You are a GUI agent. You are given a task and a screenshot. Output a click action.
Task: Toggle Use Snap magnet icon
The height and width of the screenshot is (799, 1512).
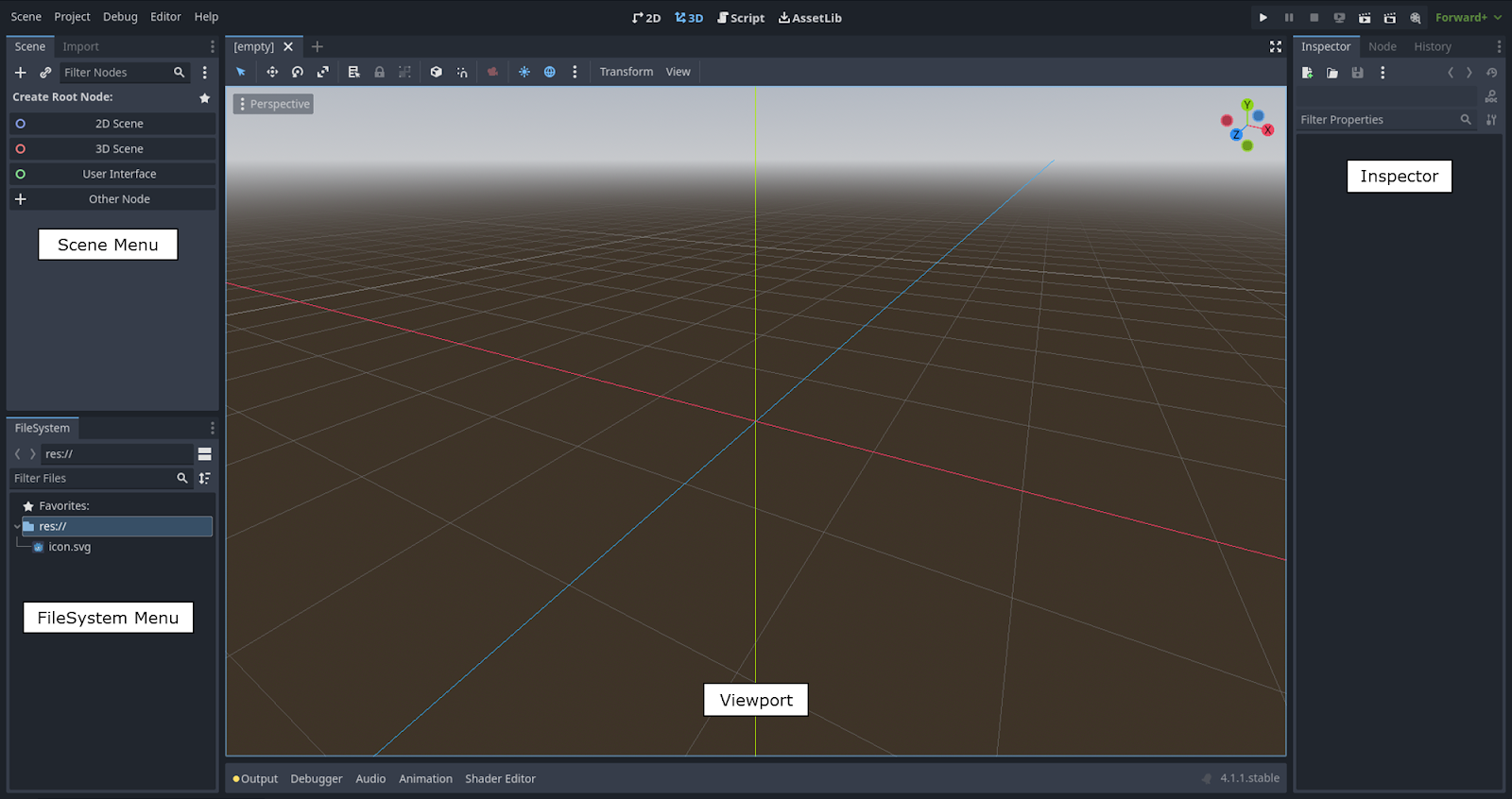pos(462,72)
